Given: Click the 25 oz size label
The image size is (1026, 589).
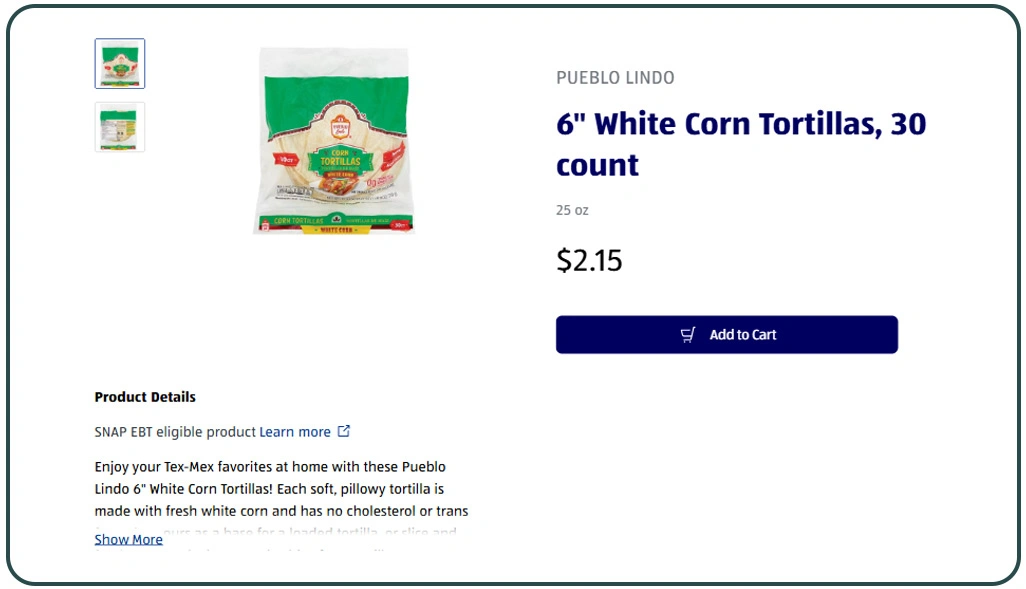Looking at the screenshot, I should 572,210.
